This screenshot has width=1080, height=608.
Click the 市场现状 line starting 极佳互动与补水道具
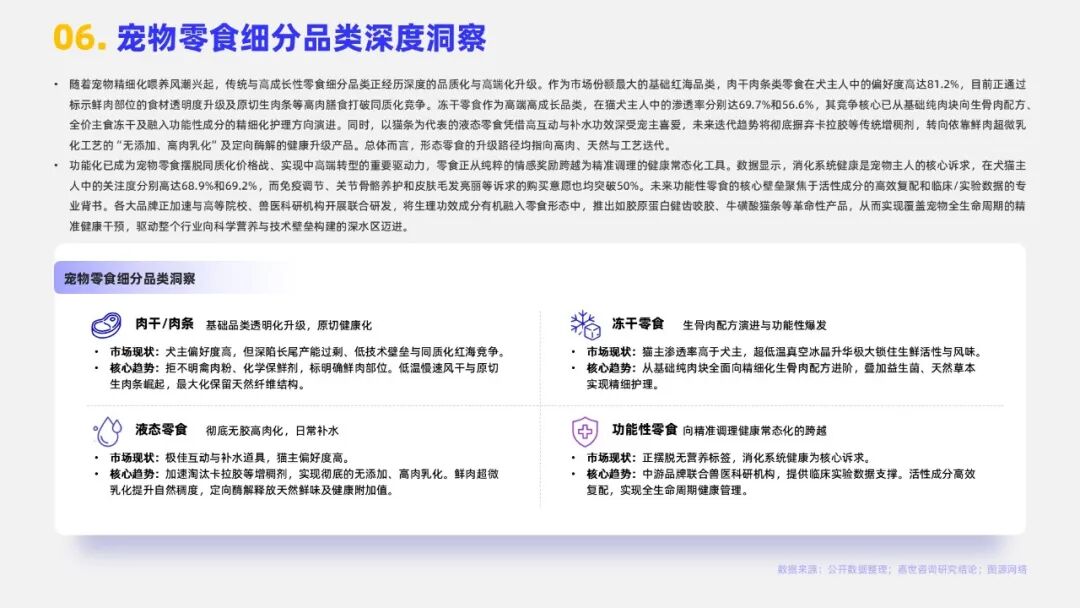(x=230, y=458)
